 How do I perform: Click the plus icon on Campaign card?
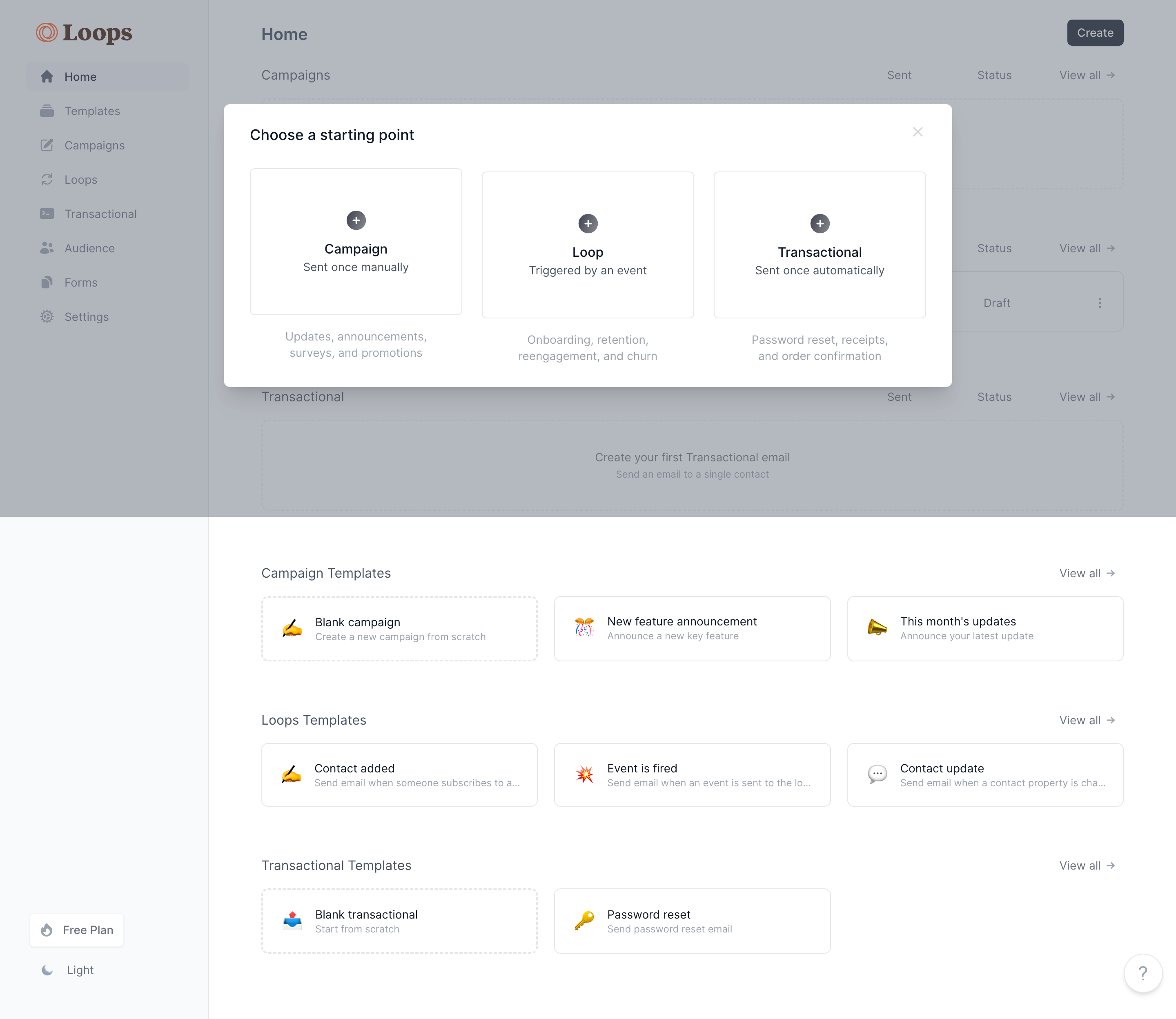pyautogui.click(x=356, y=220)
